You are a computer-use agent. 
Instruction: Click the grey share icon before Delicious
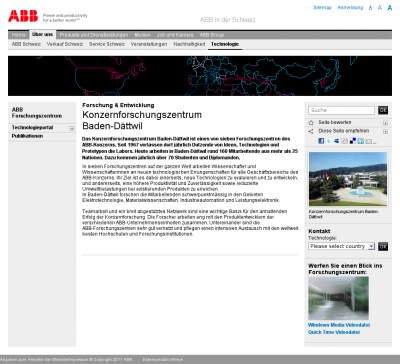click(x=345, y=141)
